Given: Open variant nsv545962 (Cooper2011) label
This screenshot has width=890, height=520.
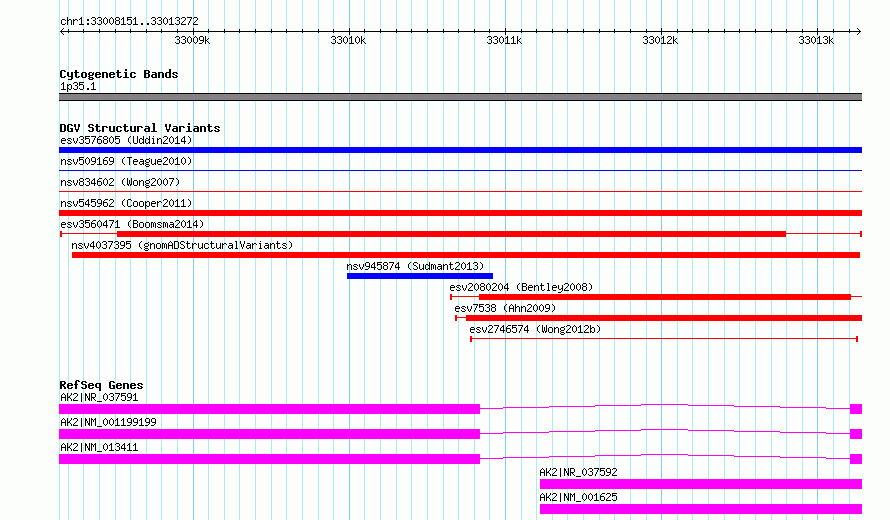Looking at the screenshot, I should (x=126, y=203).
